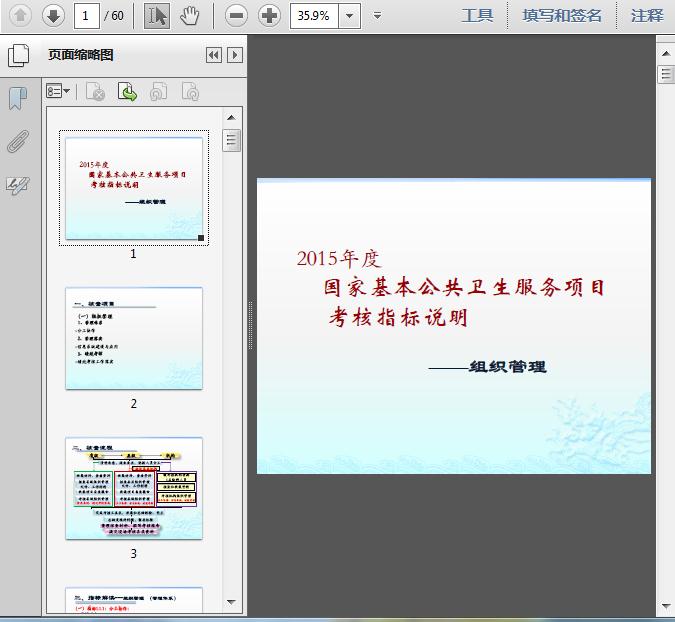Select page 2 thumbnail

[134, 338]
